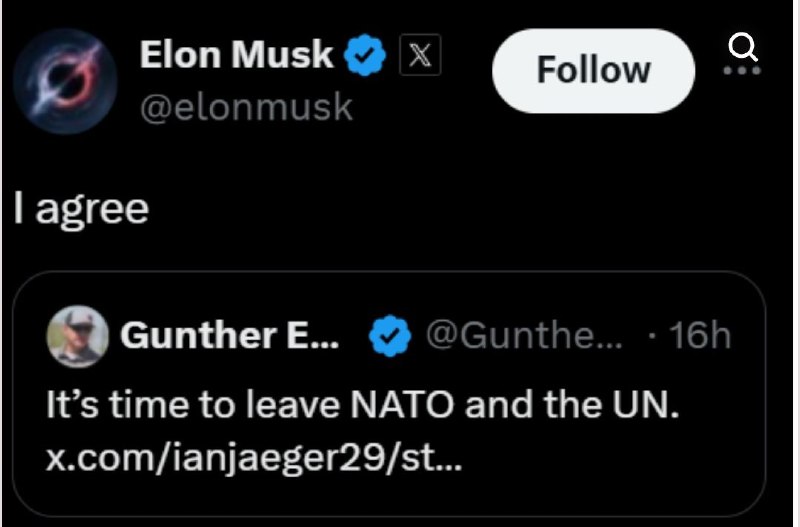Click blank space right of 'I agree'

(450, 208)
